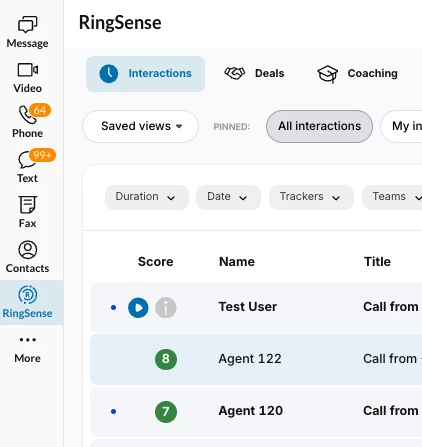Open the Text section in sidebar
Viewport: 422px width, 447px height.
(x=27, y=167)
